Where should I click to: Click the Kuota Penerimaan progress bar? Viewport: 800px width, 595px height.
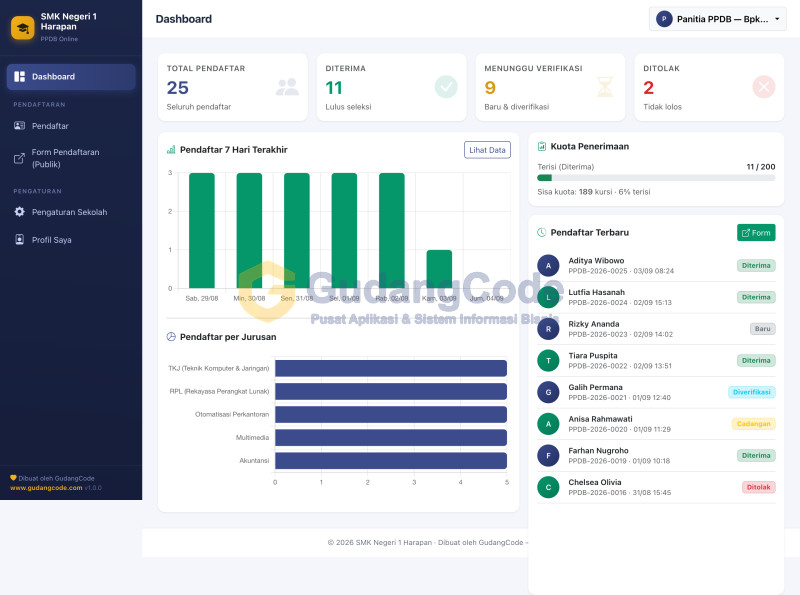click(656, 178)
